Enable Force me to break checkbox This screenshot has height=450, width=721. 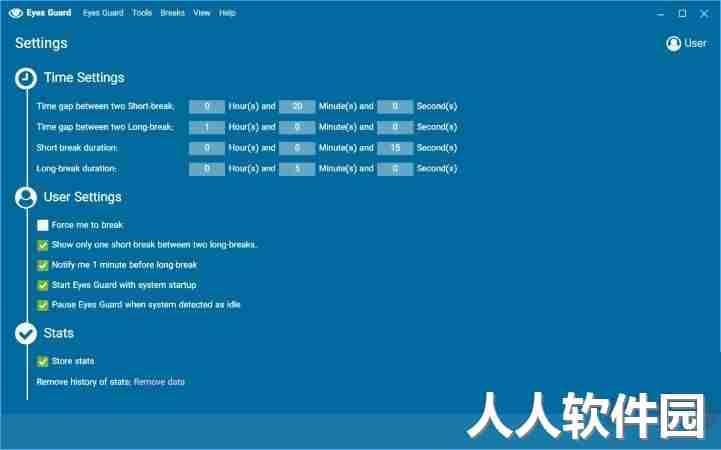43,225
